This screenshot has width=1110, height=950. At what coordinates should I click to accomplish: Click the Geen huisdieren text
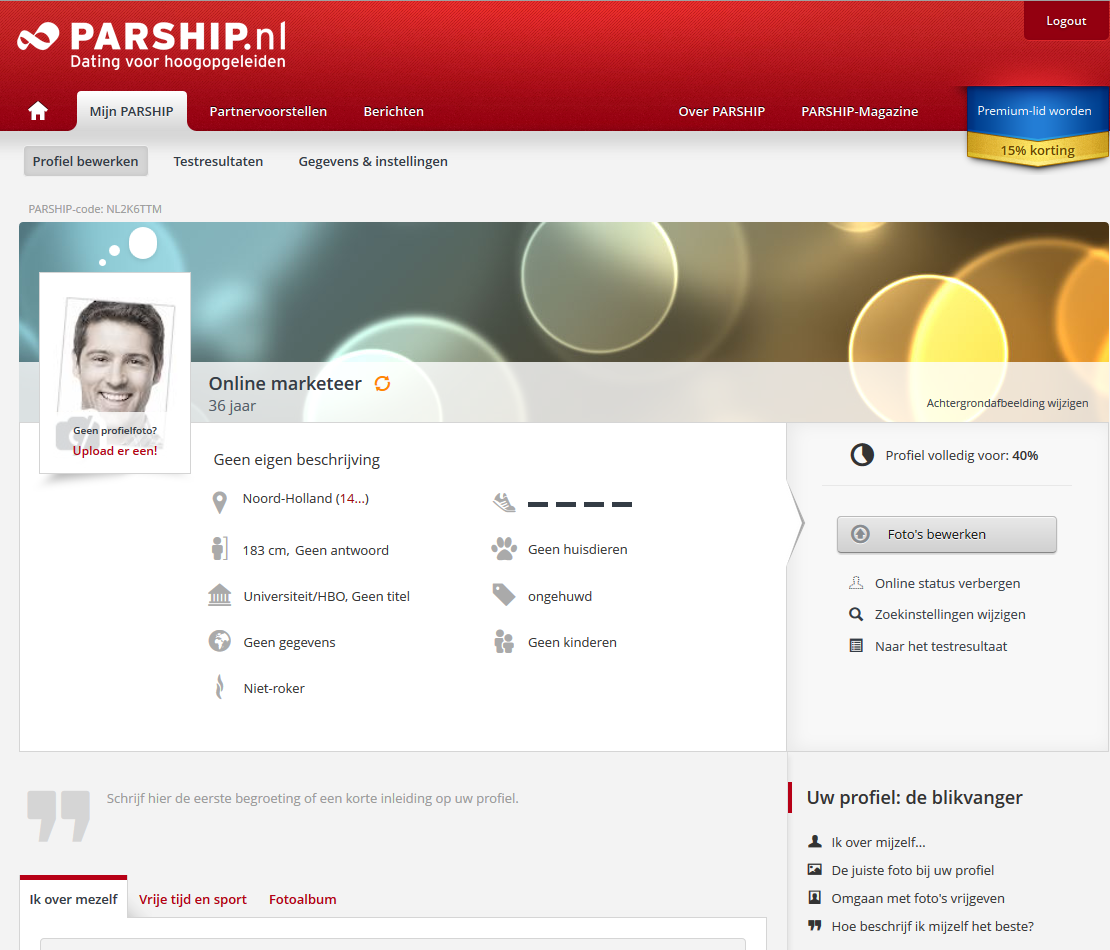tap(578, 549)
